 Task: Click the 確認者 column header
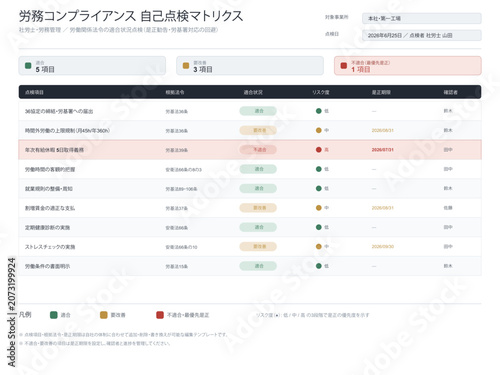coord(451,92)
